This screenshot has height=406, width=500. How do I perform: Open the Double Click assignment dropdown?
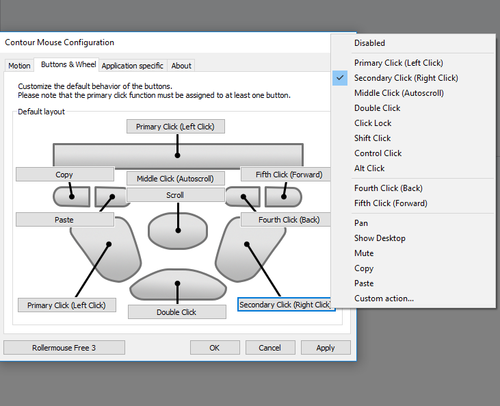point(177,312)
